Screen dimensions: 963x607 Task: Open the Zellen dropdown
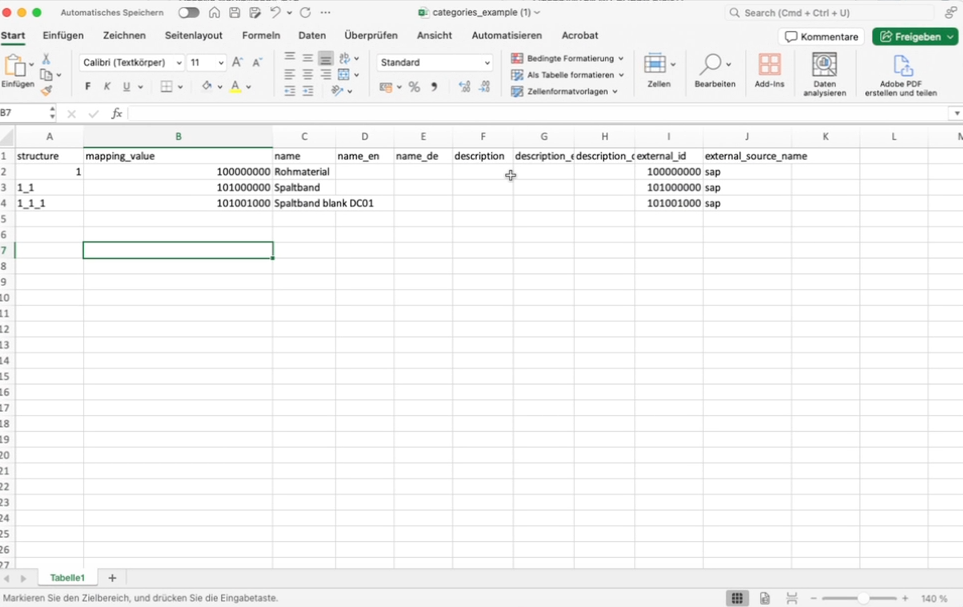coord(659,71)
